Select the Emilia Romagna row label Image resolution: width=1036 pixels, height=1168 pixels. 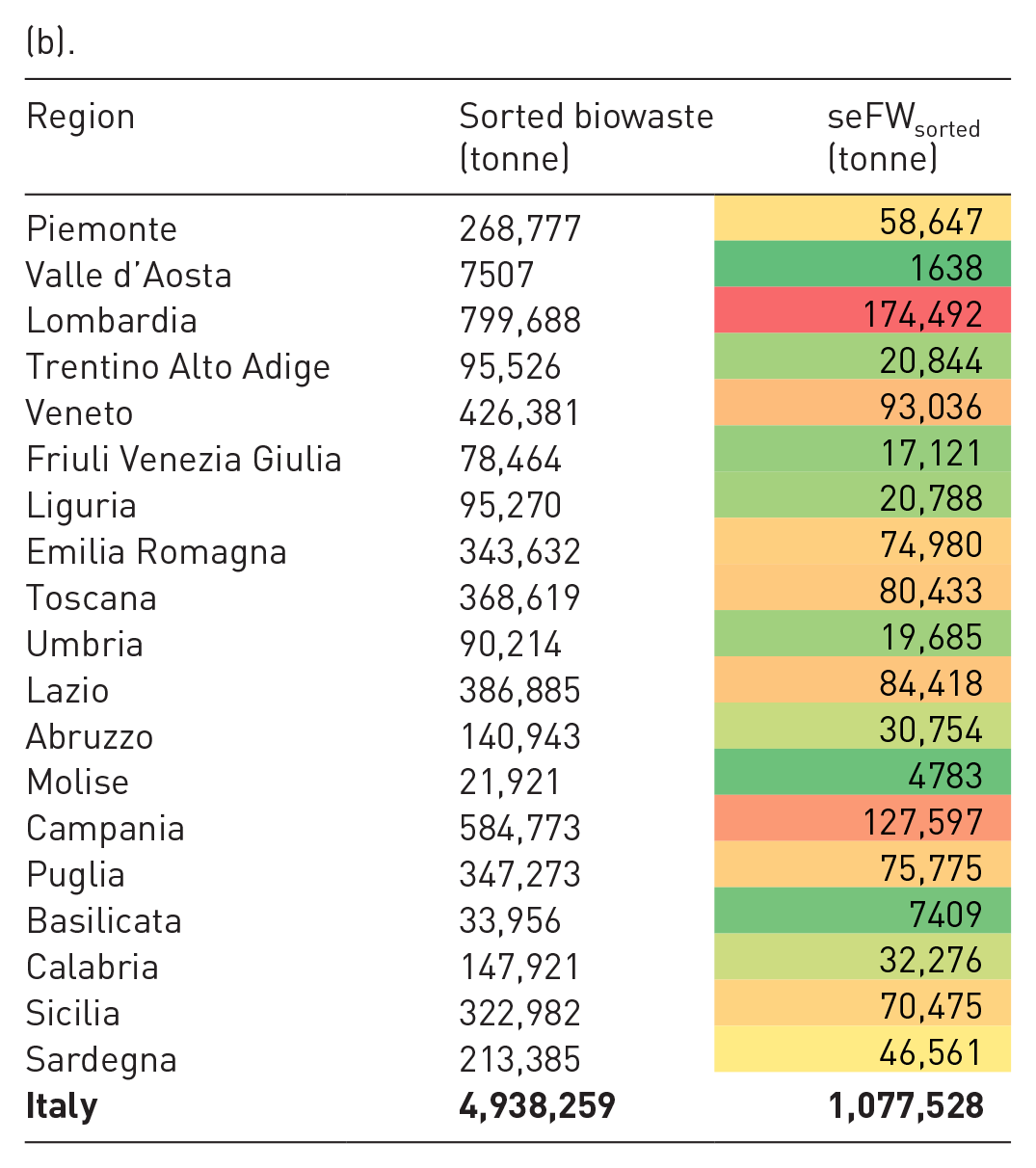[x=156, y=552]
